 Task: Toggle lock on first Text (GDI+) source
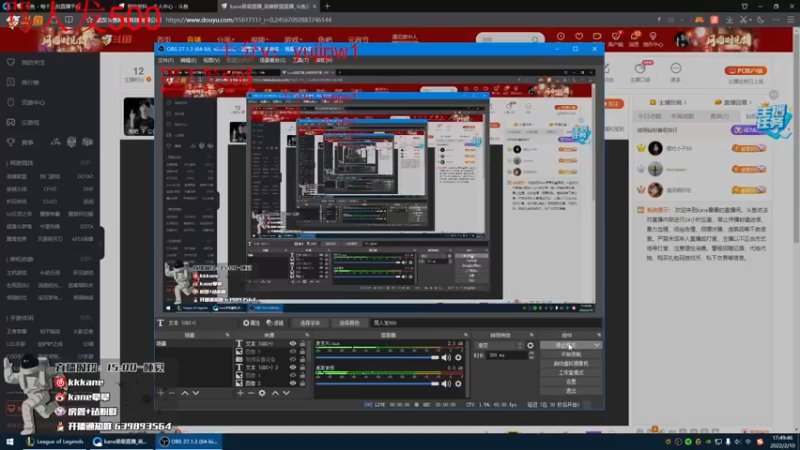pos(302,344)
